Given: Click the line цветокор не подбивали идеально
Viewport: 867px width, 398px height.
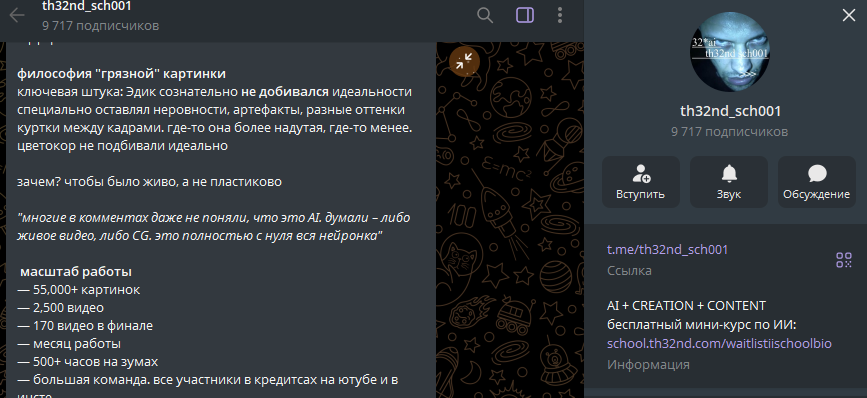Looking at the screenshot, I should pyautogui.click(x=122, y=146).
